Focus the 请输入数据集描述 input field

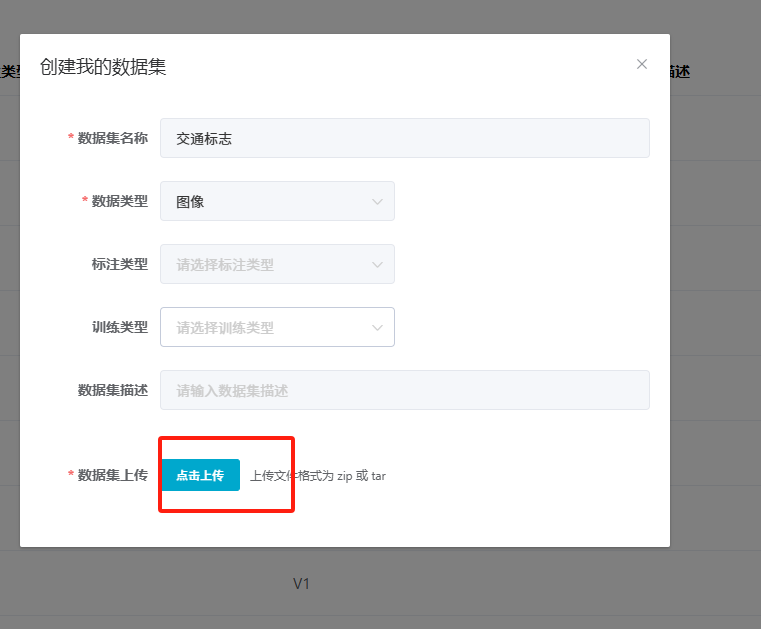click(404, 390)
